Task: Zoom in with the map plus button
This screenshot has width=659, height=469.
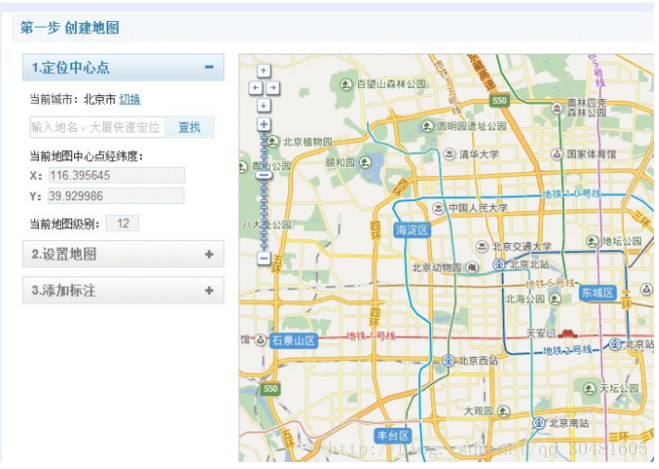Action: (x=264, y=124)
